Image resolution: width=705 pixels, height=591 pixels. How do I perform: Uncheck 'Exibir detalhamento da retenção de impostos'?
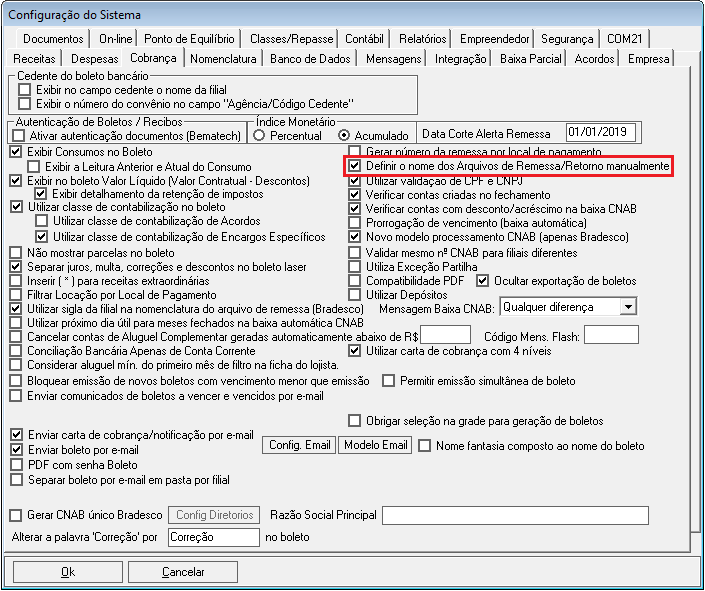pyautogui.click(x=40, y=194)
